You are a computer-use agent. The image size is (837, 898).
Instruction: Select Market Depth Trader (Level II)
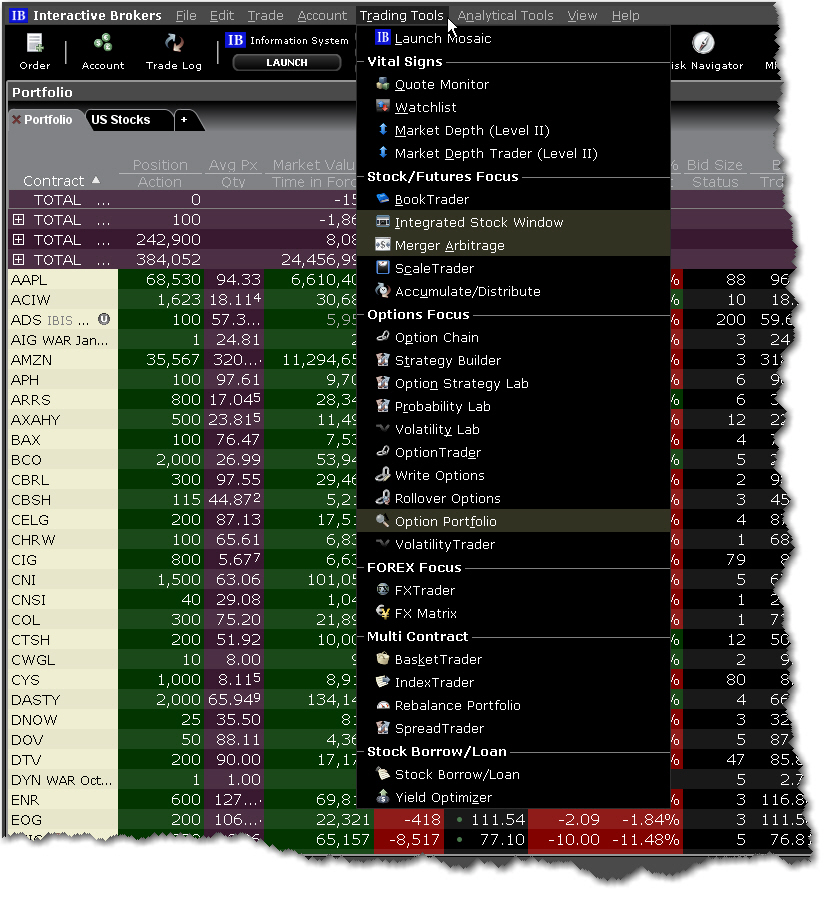pyautogui.click(x=495, y=154)
